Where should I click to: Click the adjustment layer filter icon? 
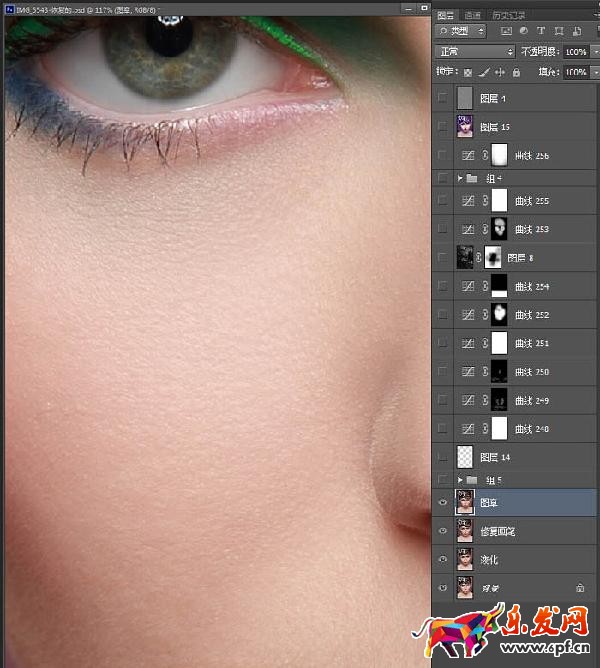click(524, 31)
